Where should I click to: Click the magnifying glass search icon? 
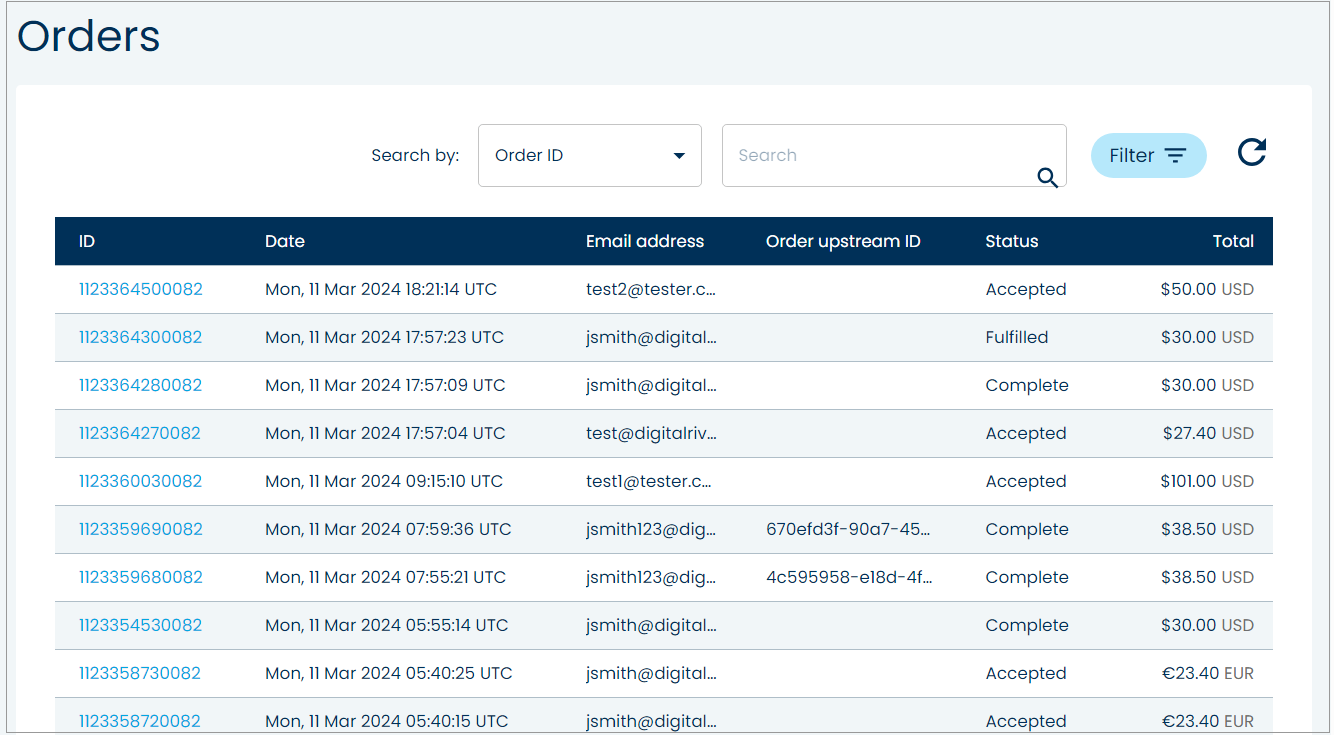click(x=1047, y=178)
